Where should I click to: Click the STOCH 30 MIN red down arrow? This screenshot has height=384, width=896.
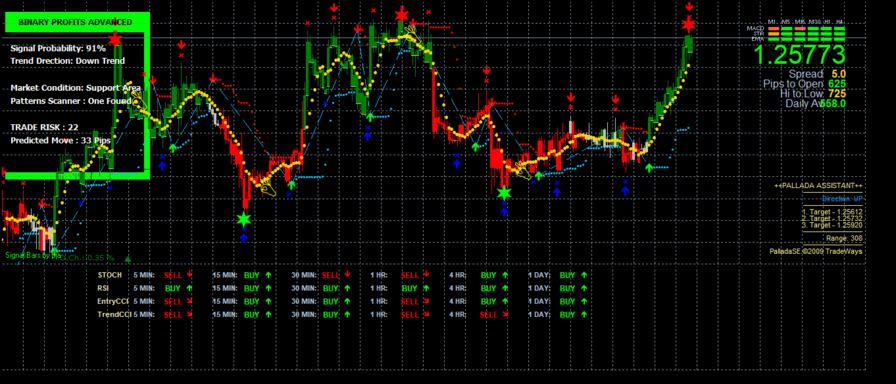(x=347, y=275)
